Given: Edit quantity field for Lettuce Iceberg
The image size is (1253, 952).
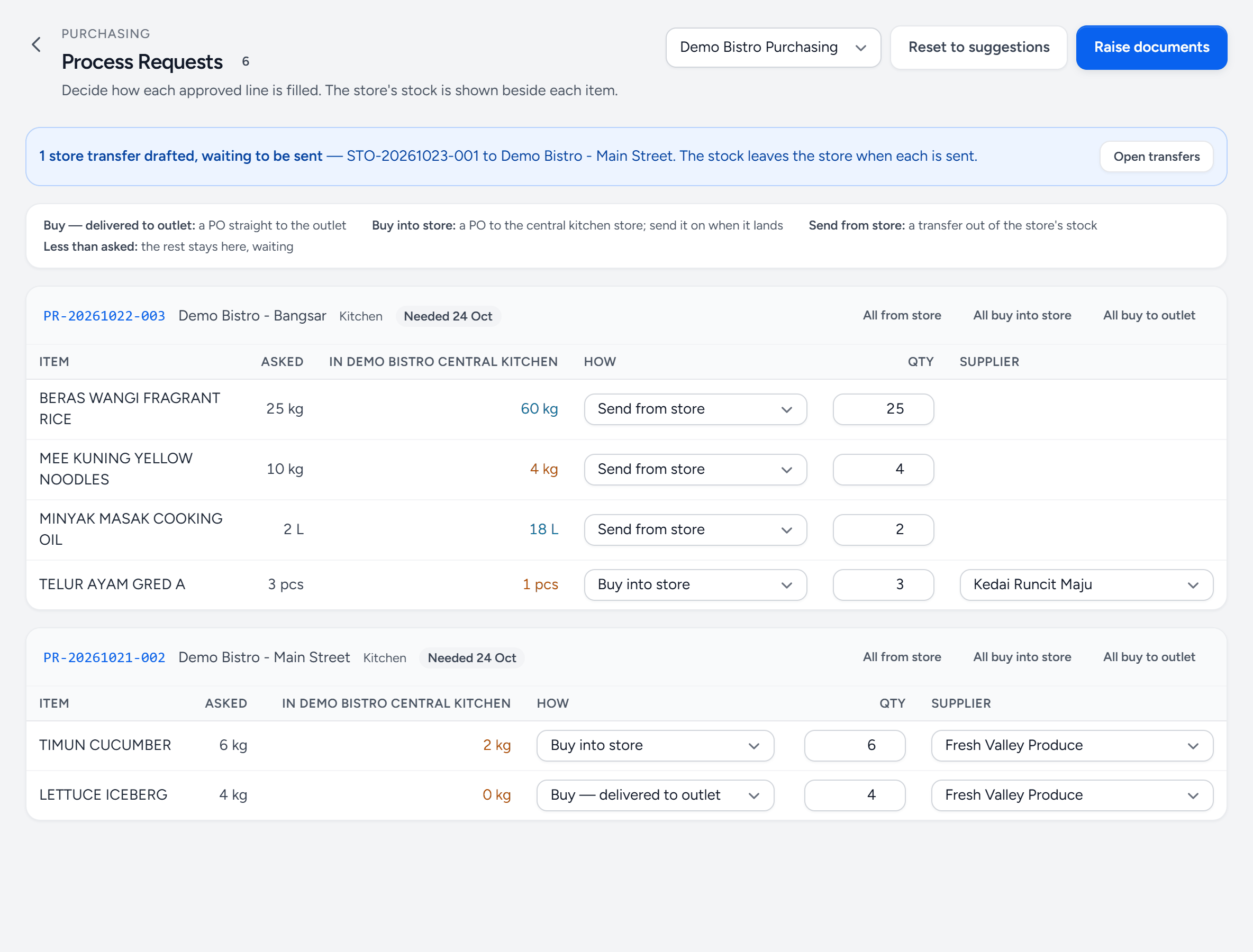Looking at the screenshot, I should (855, 795).
